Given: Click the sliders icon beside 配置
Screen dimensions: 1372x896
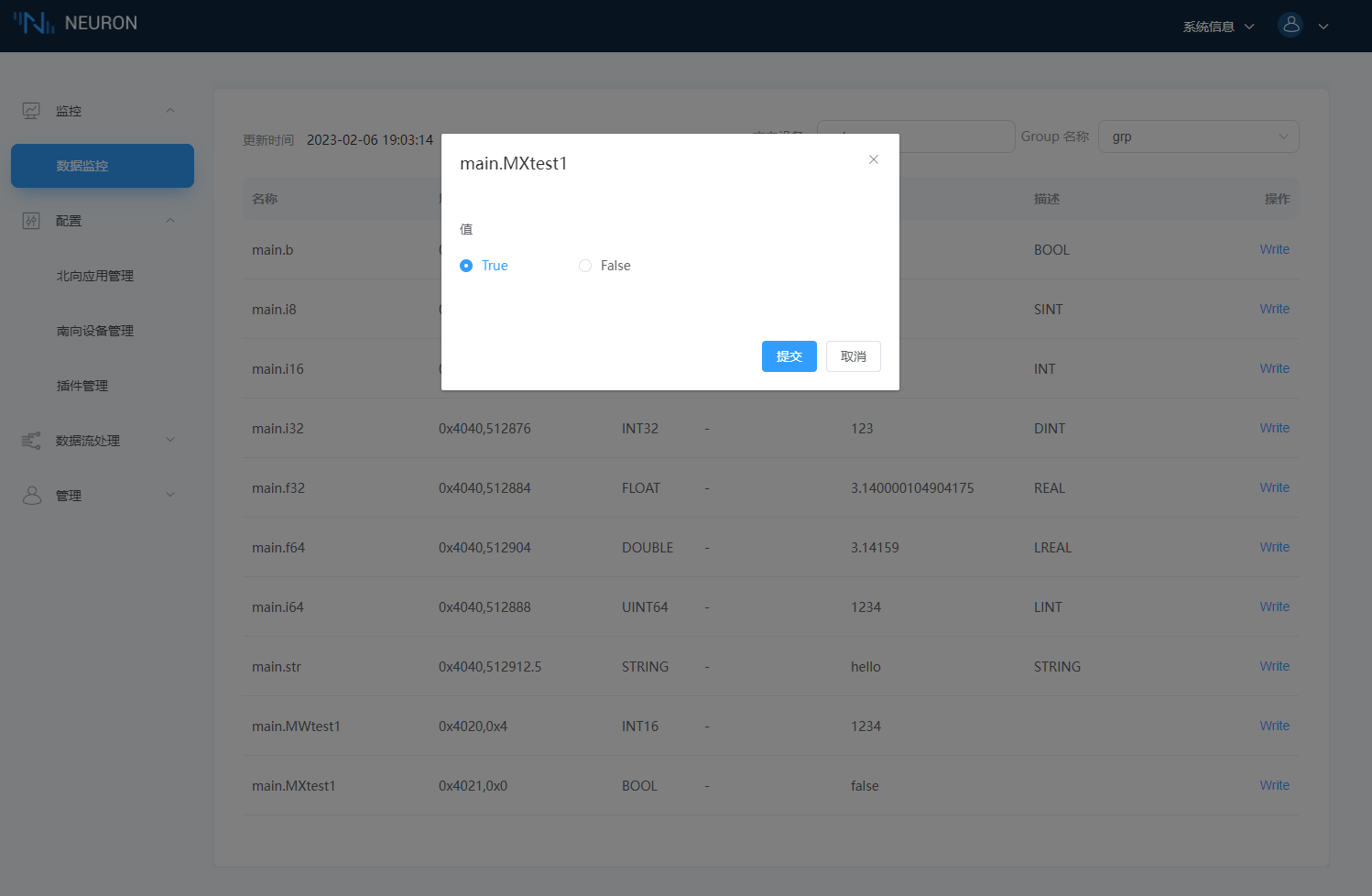Looking at the screenshot, I should (x=32, y=220).
